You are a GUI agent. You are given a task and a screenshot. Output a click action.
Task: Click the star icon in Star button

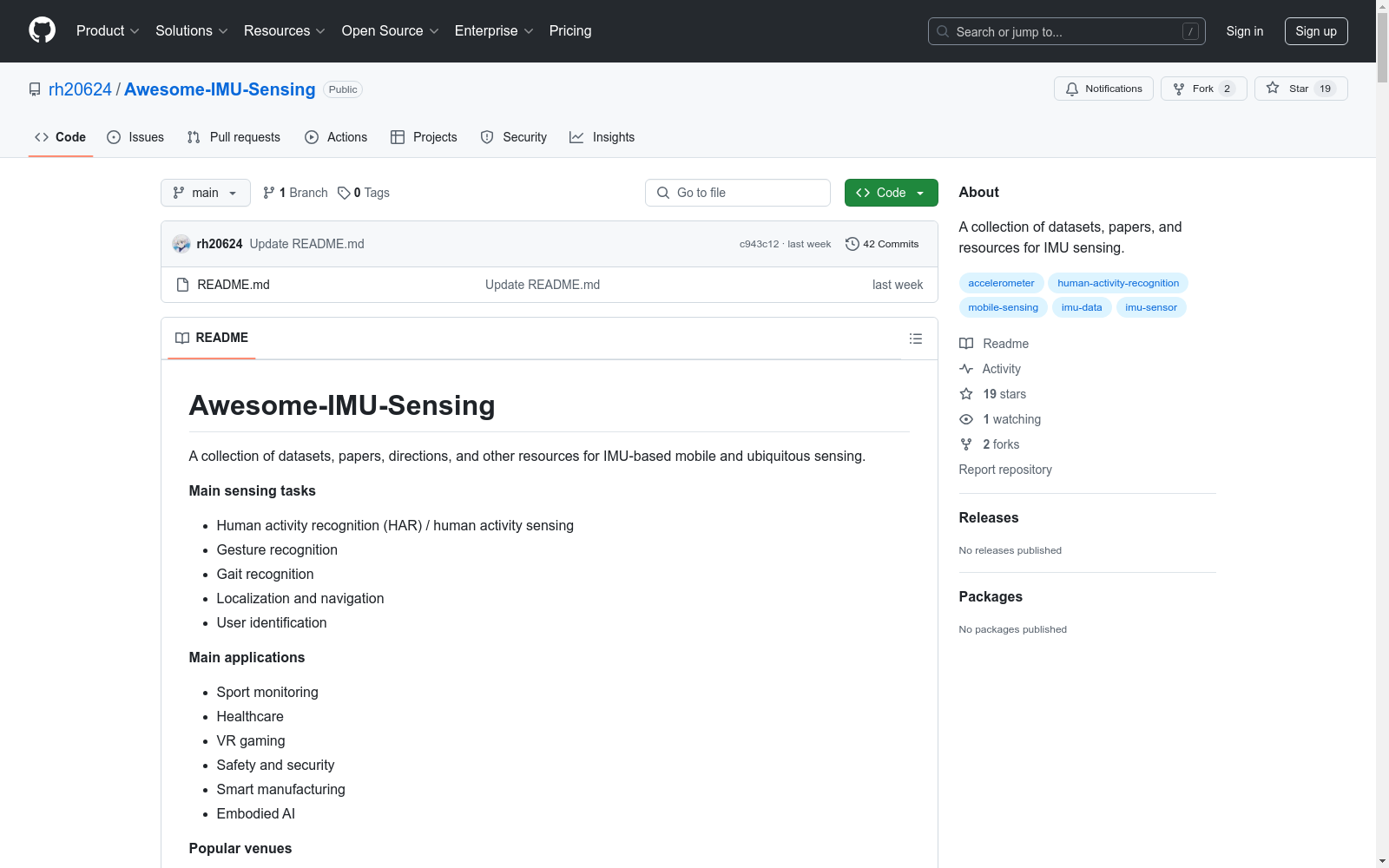(1273, 88)
